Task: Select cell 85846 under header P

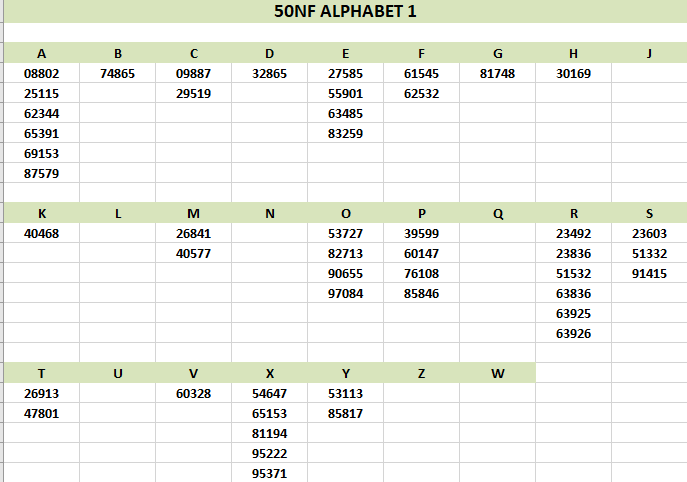Action: 421,293
